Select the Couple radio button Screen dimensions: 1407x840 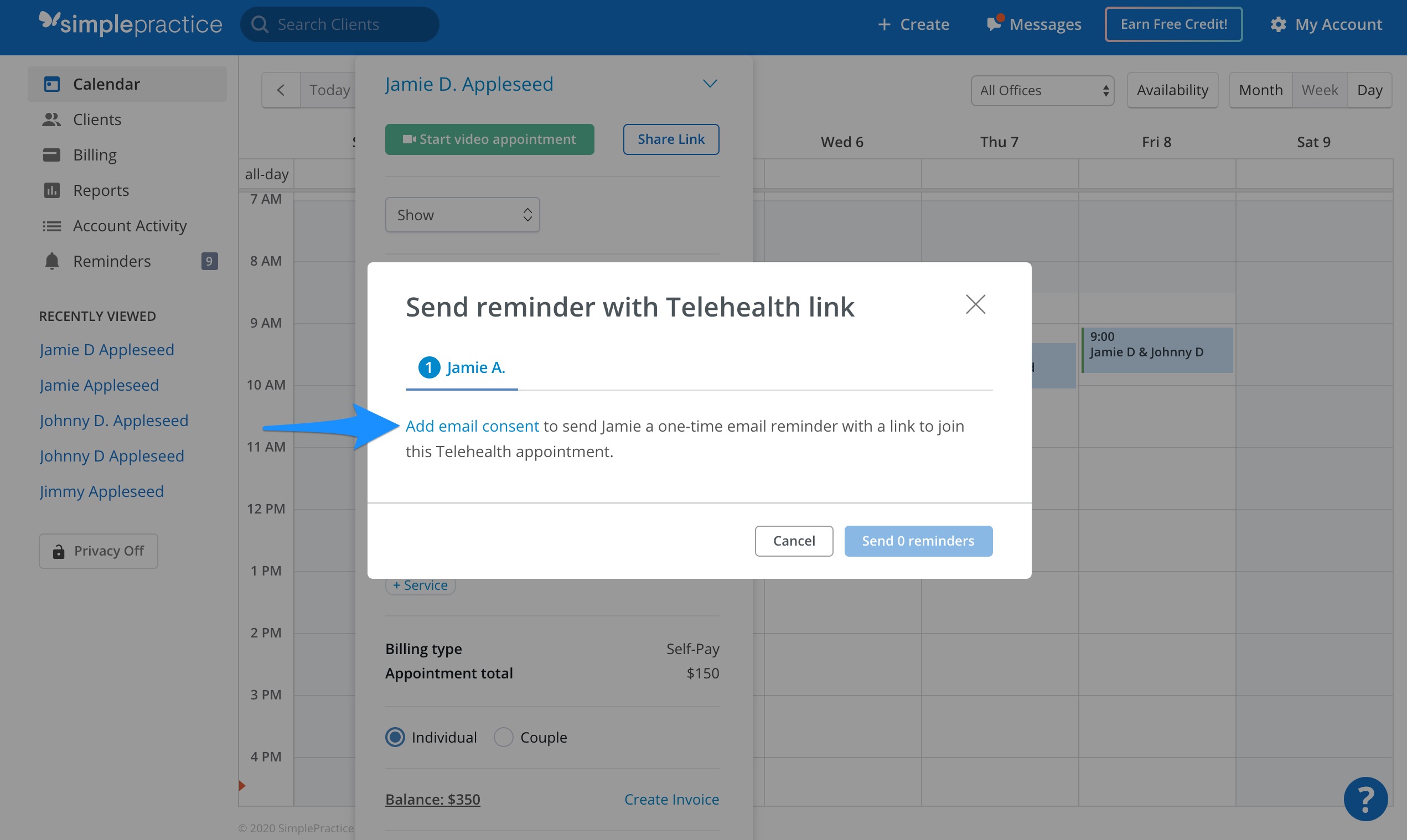click(x=503, y=737)
